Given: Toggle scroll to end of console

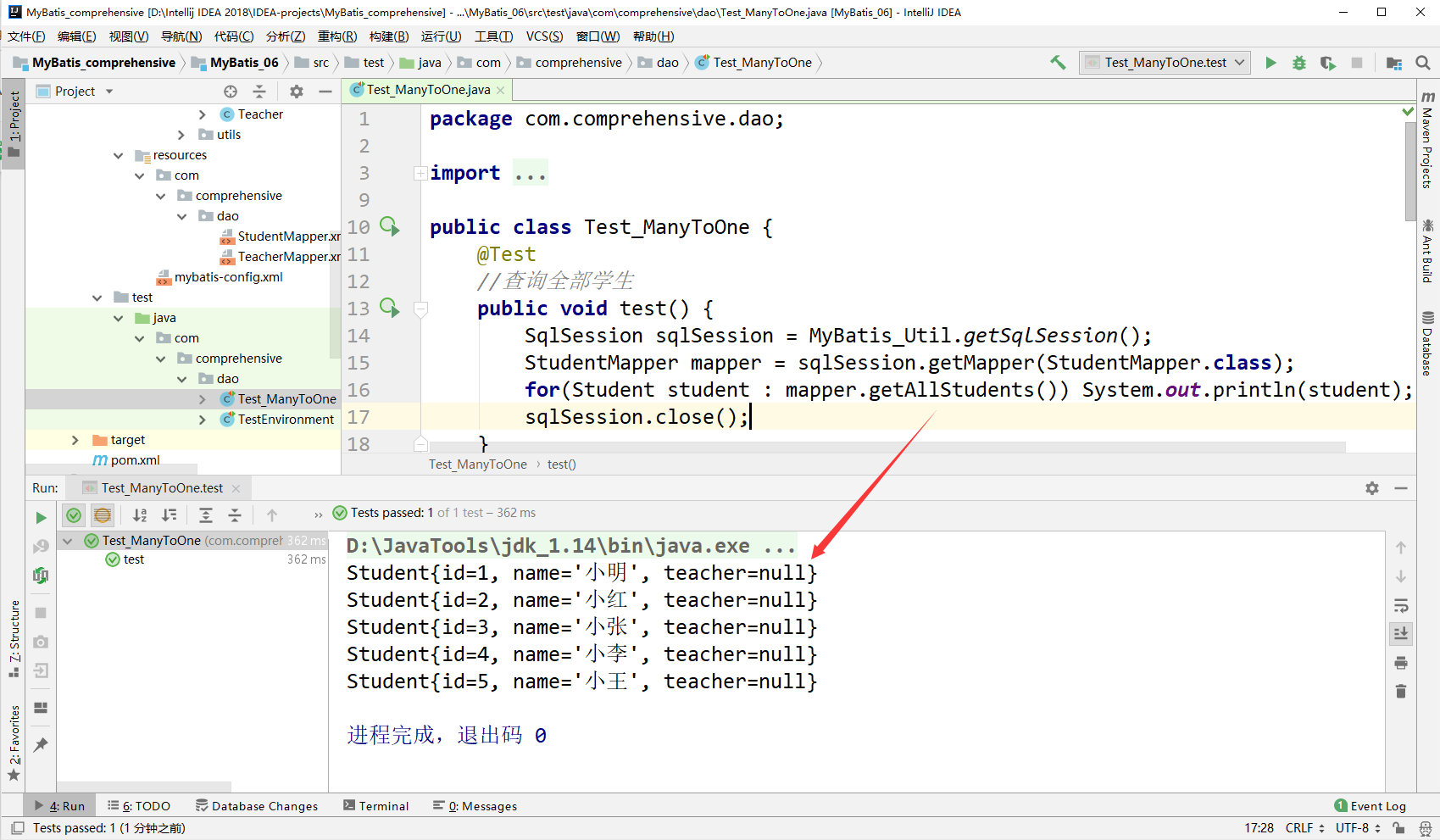Looking at the screenshot, I should 1401,634.
